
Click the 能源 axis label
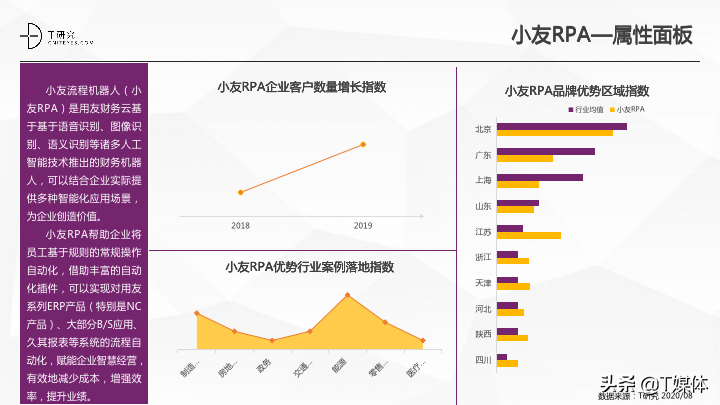339,366
